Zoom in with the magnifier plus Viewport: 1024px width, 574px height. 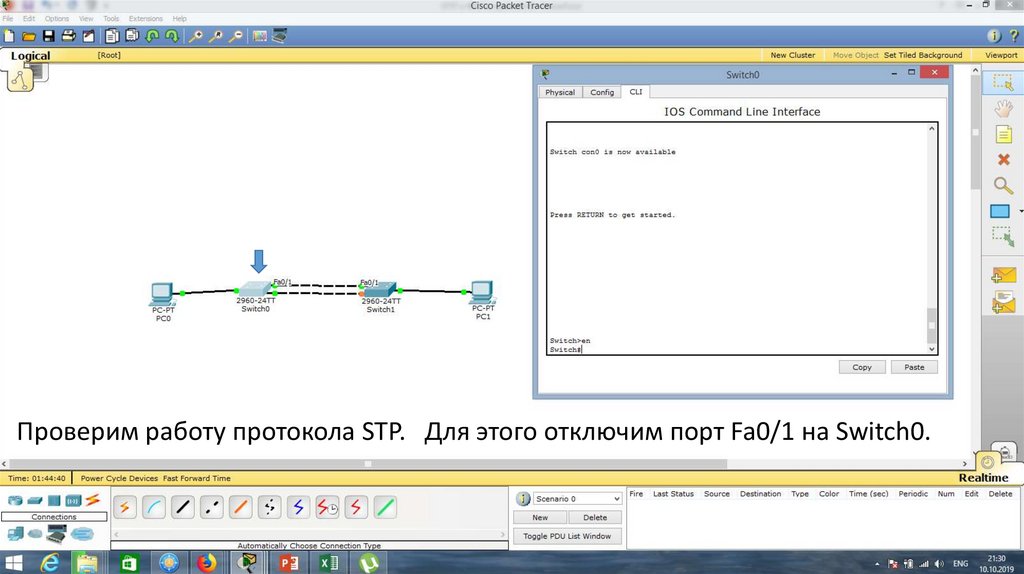click(x=195, y=36)
